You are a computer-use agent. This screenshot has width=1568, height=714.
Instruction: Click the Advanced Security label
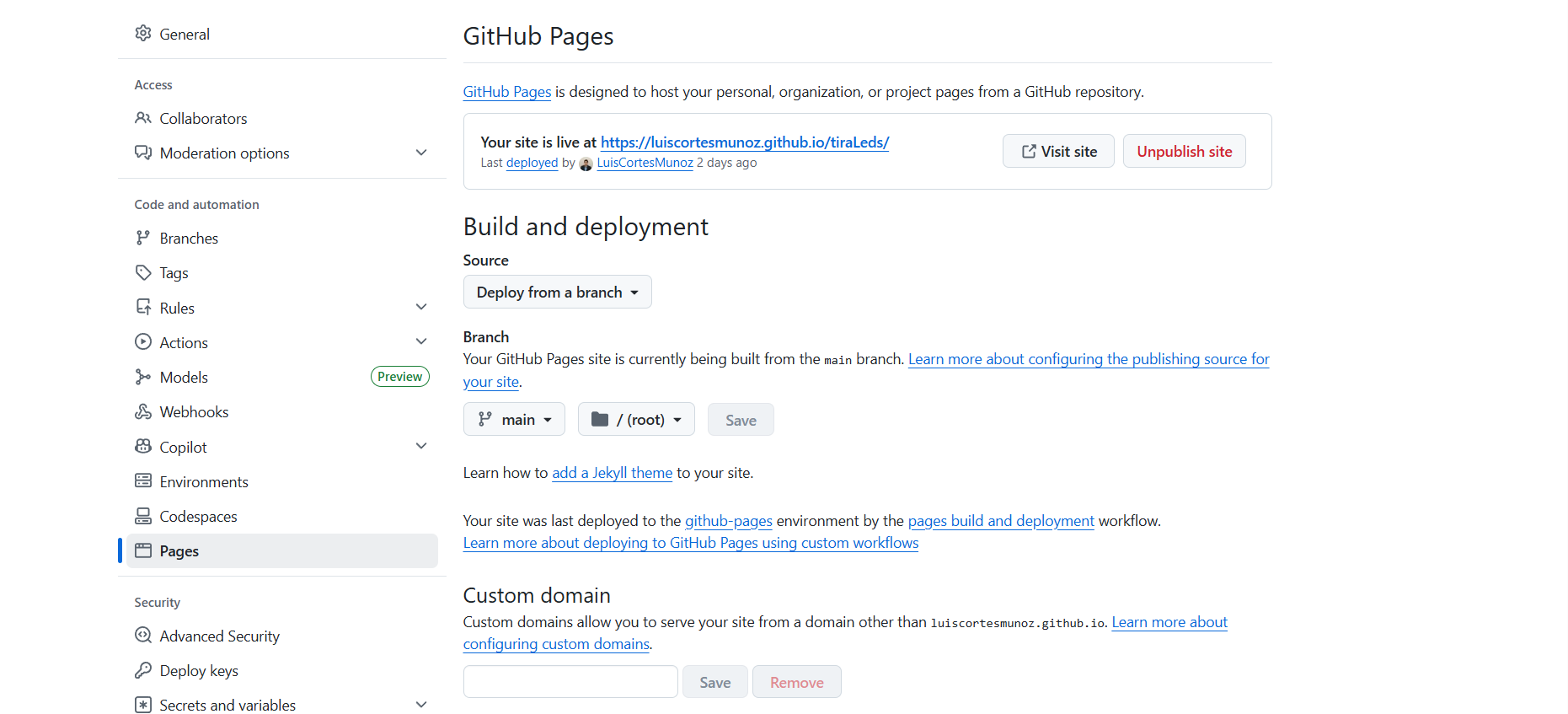(220, 636)
